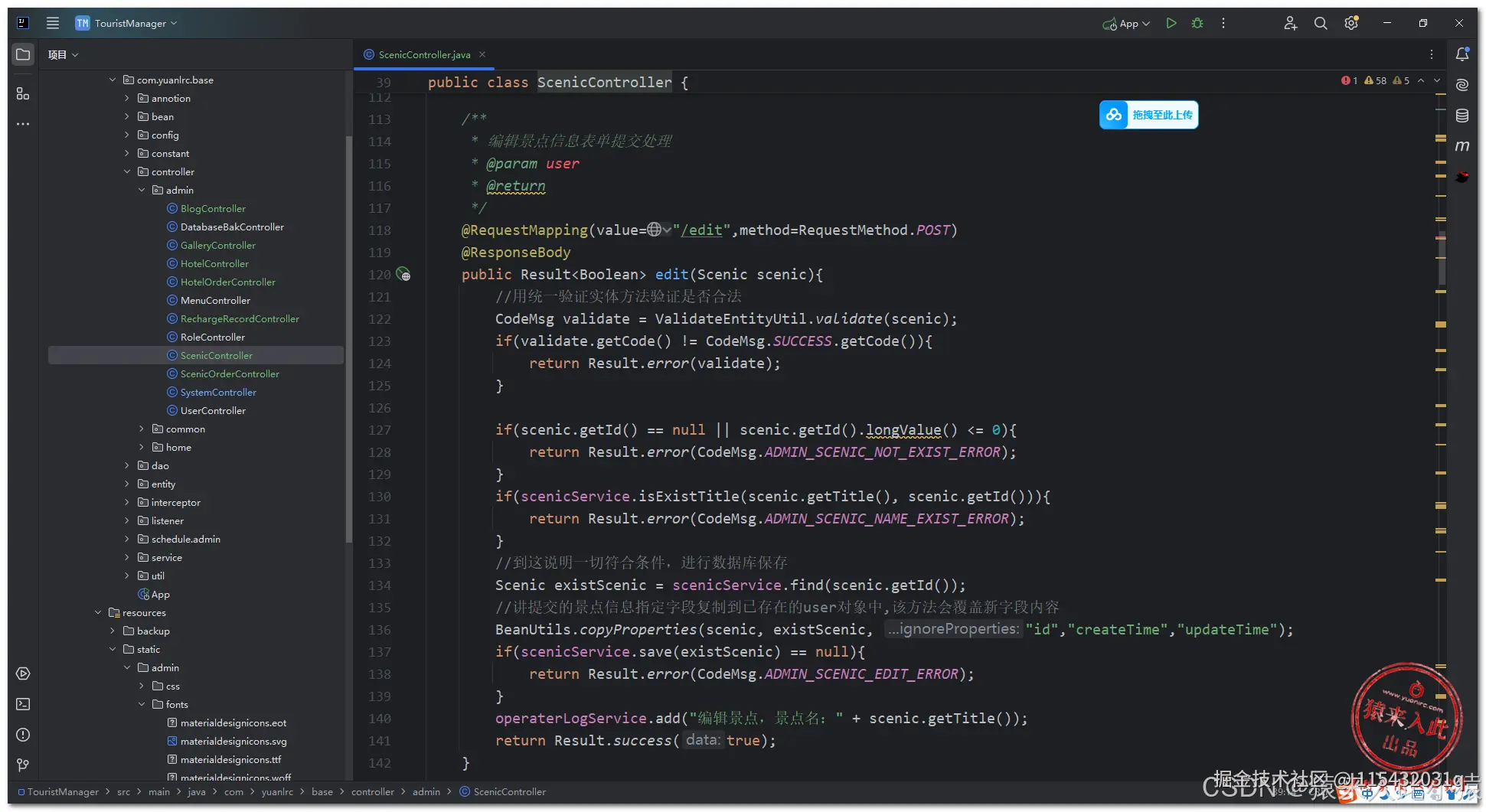Open the main hamburger menu
The height and width of the screenshot is (812, 1486).
click(x=52, y=23)
